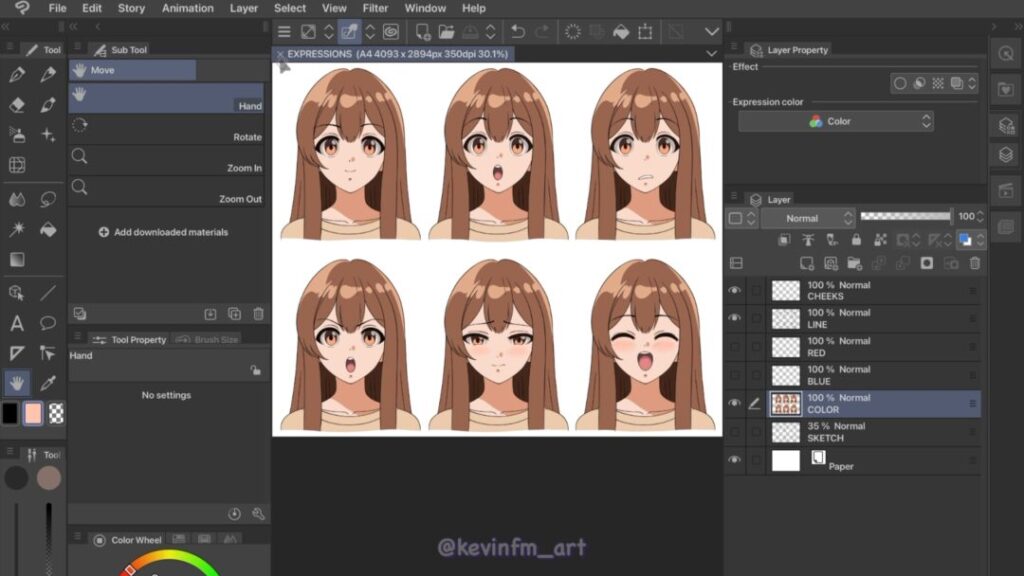Viewport: 1024px width, 576px height.
Task: Hide the CHEEKS layer
Action: 735,290
